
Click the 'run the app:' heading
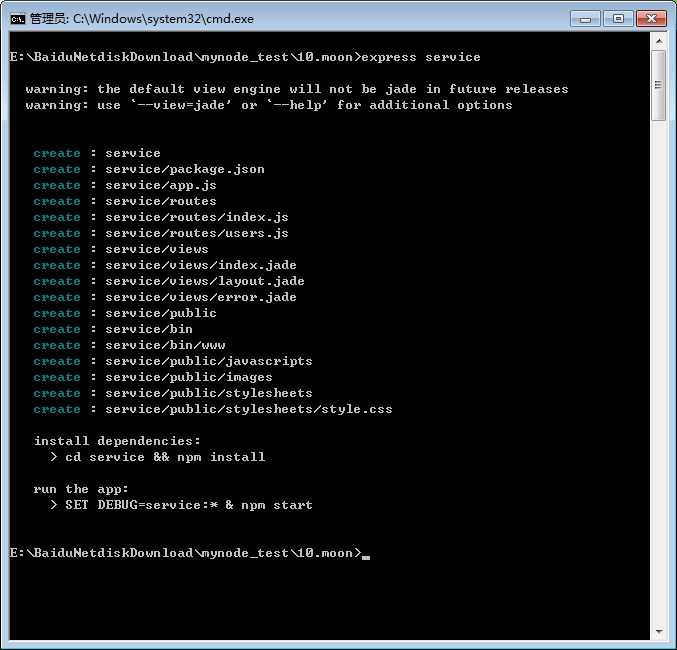(x=81, y=489)
